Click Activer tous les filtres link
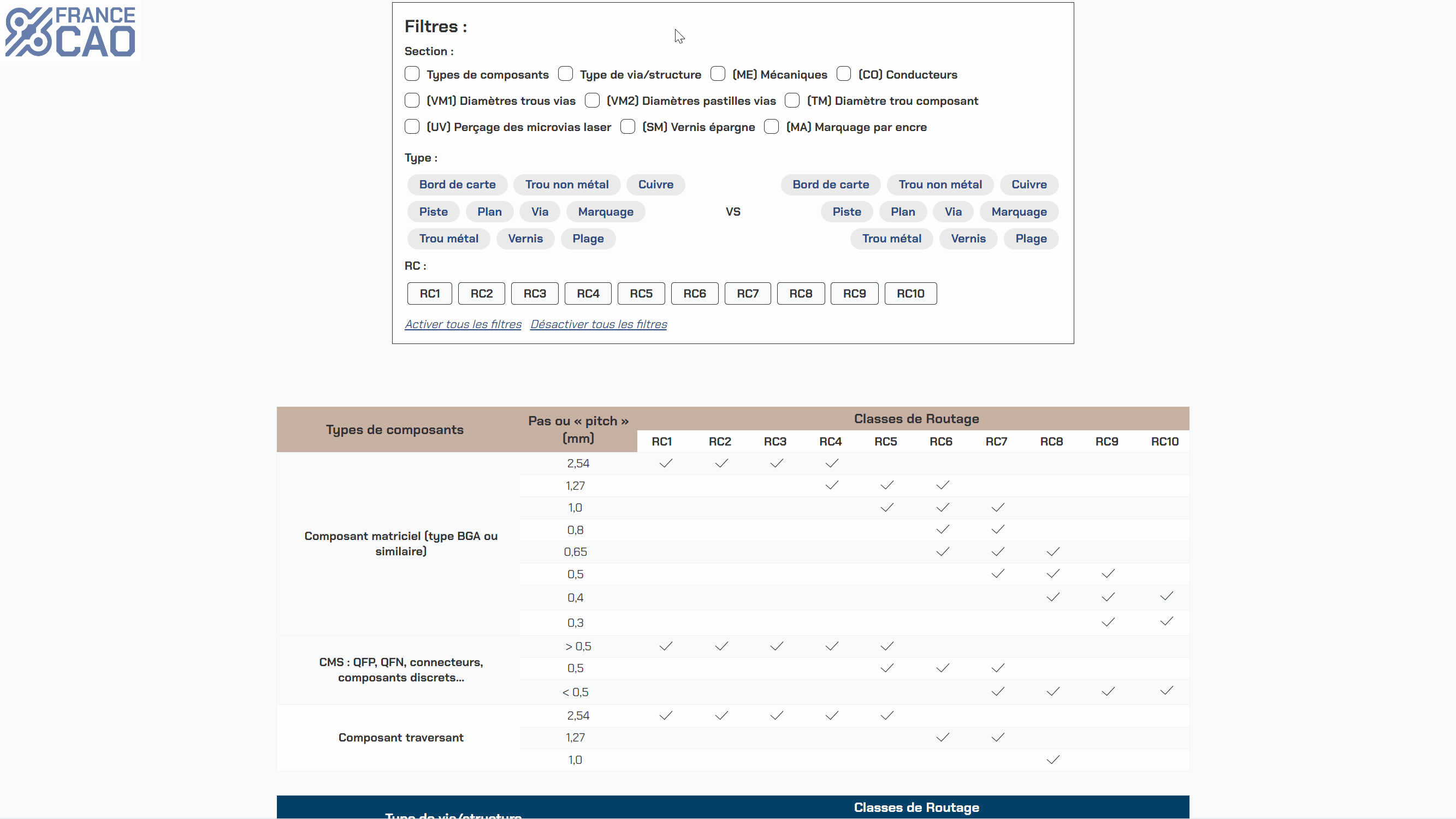This screenshot has height=819, width=1456. click(x=463, y=324)
